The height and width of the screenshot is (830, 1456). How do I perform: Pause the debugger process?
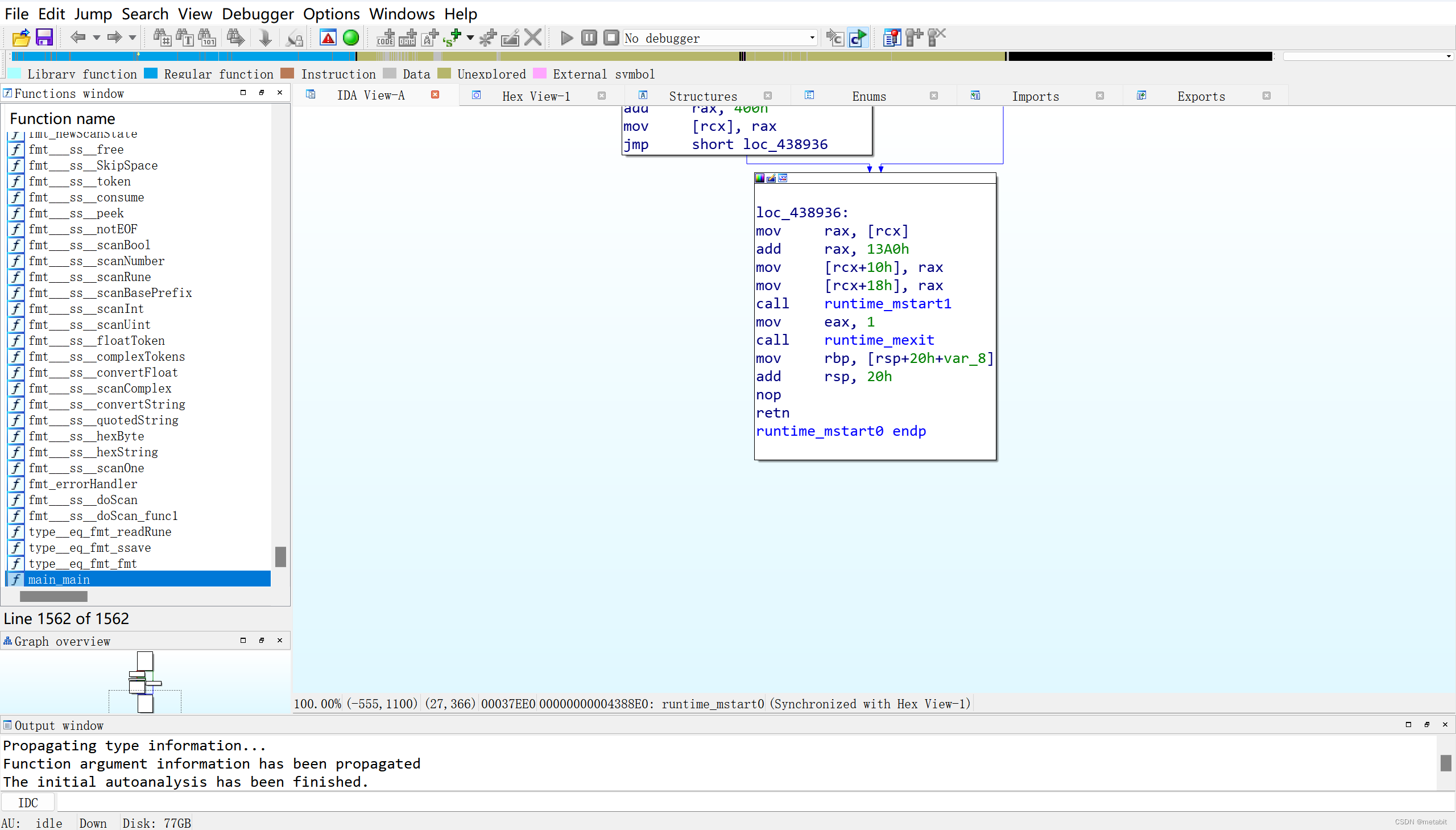[589, 38]
